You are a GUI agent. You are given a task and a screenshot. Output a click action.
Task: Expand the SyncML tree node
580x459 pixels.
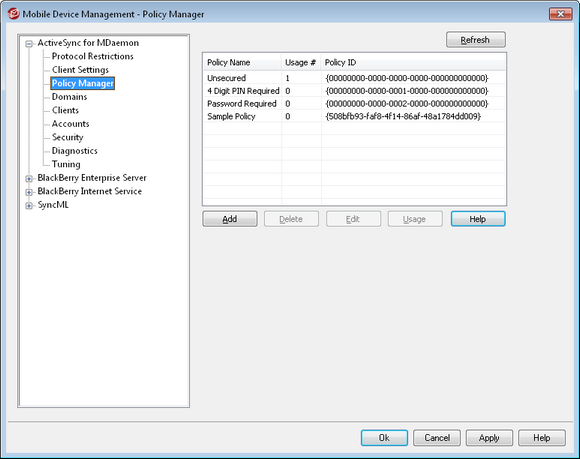[29, 206]
